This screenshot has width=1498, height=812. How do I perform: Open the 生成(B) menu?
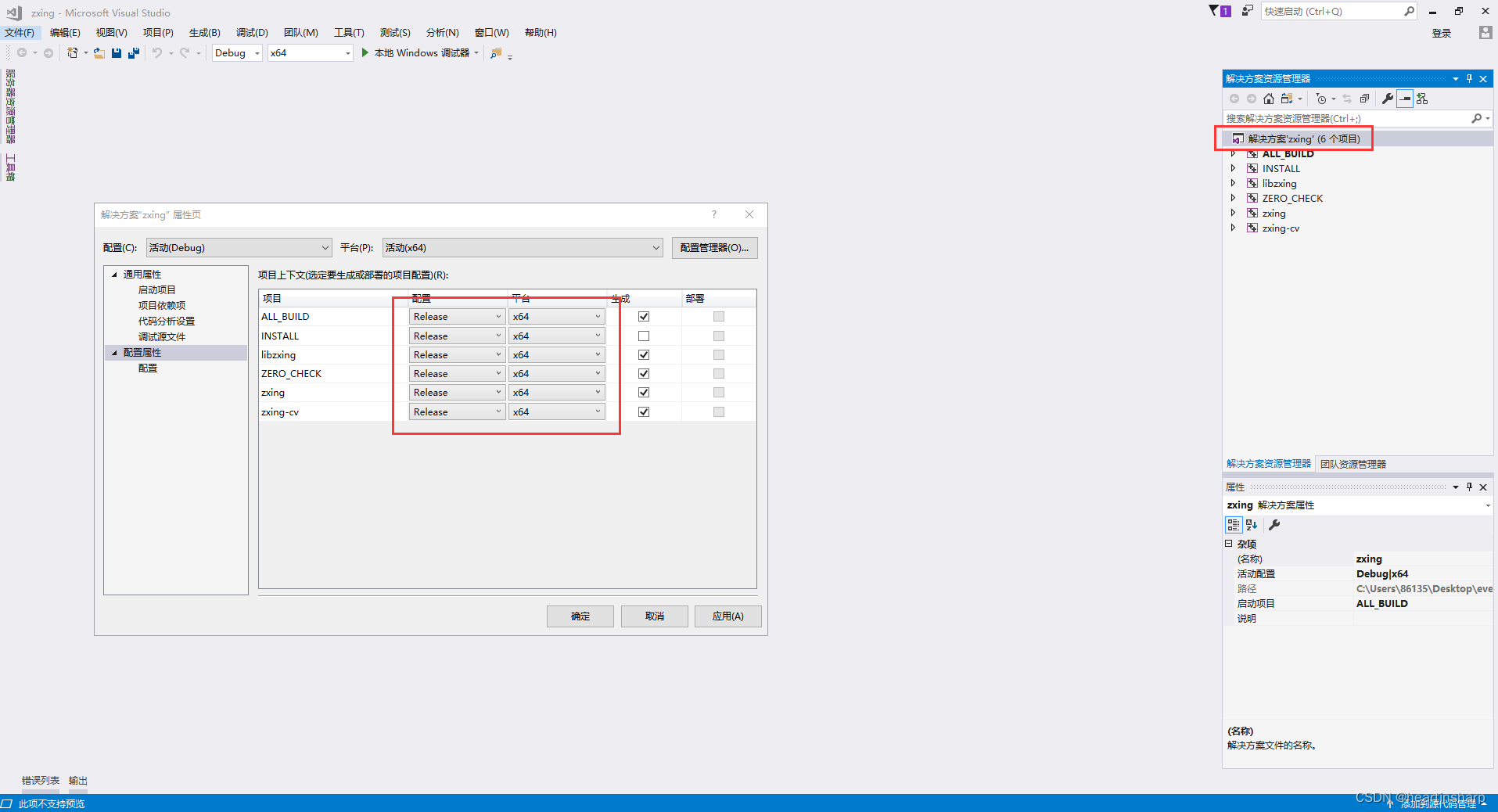point(204,32)
